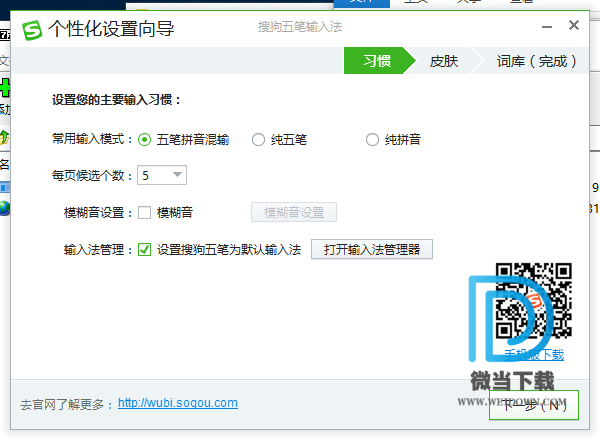Switch to the 皮肤 step tab
The height and width of the screenshot is (440, 600).
444,61
